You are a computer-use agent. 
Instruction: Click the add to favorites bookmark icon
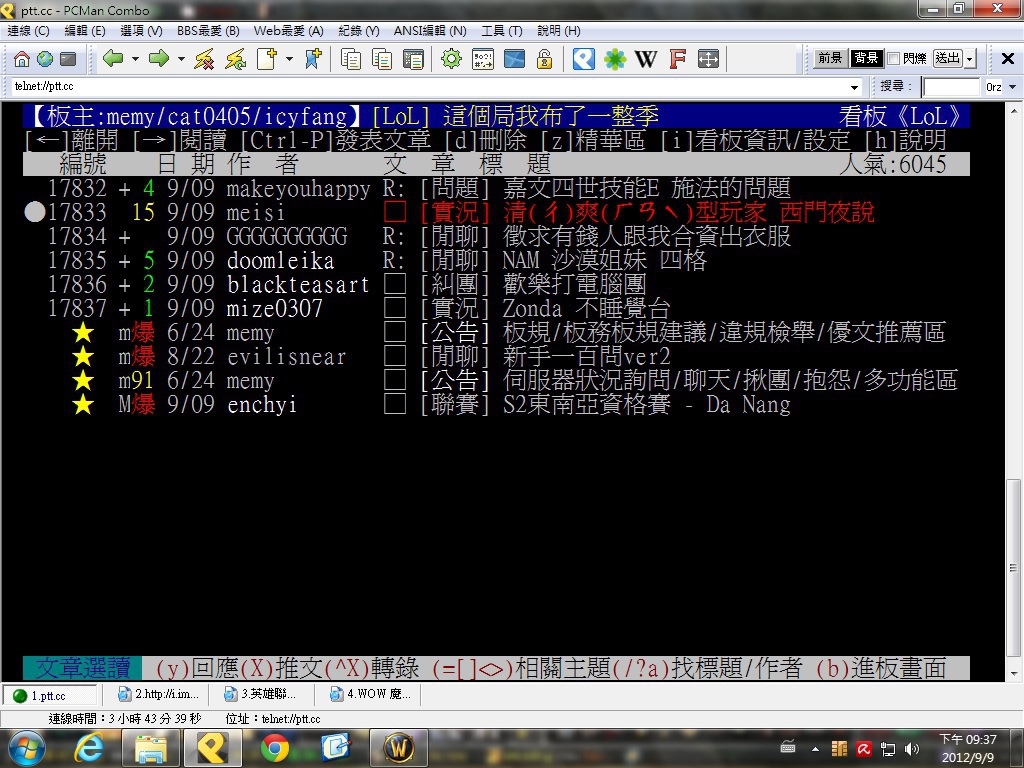313,59
